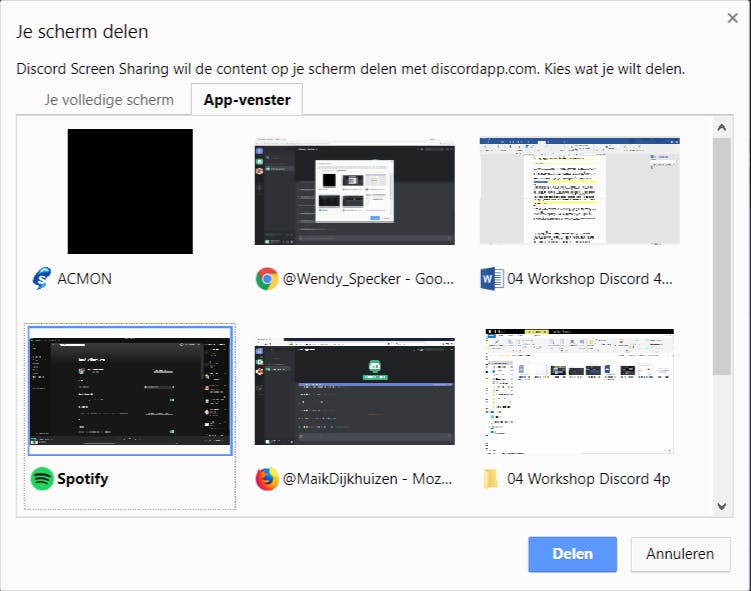
Task: Click the Firefox icon beside @MaikDijkhuizen
Action: click(267, 478)
